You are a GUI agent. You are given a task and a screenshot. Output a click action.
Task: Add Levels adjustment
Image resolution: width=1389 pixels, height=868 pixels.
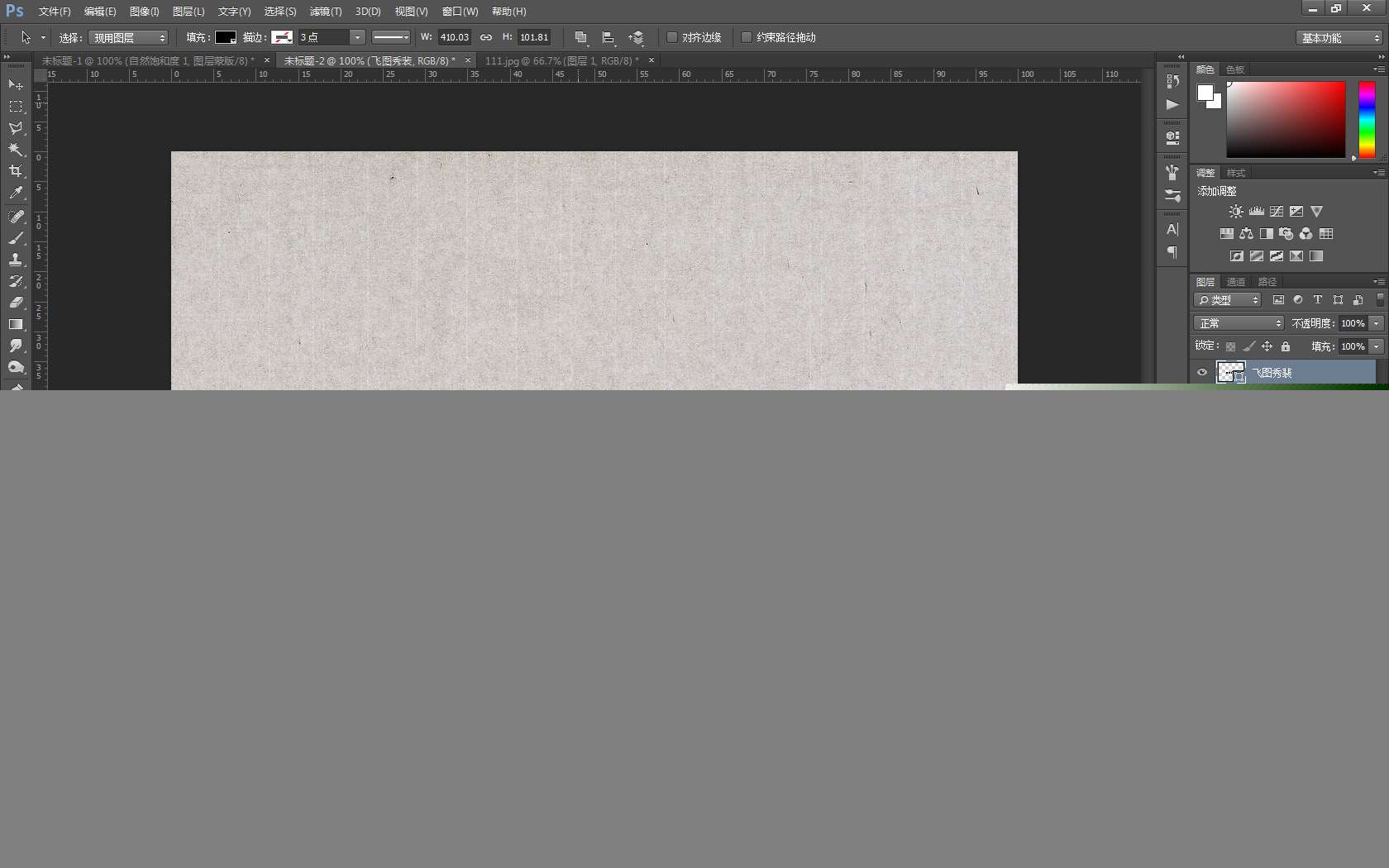pyautogui.click(x=1257, y=212)
